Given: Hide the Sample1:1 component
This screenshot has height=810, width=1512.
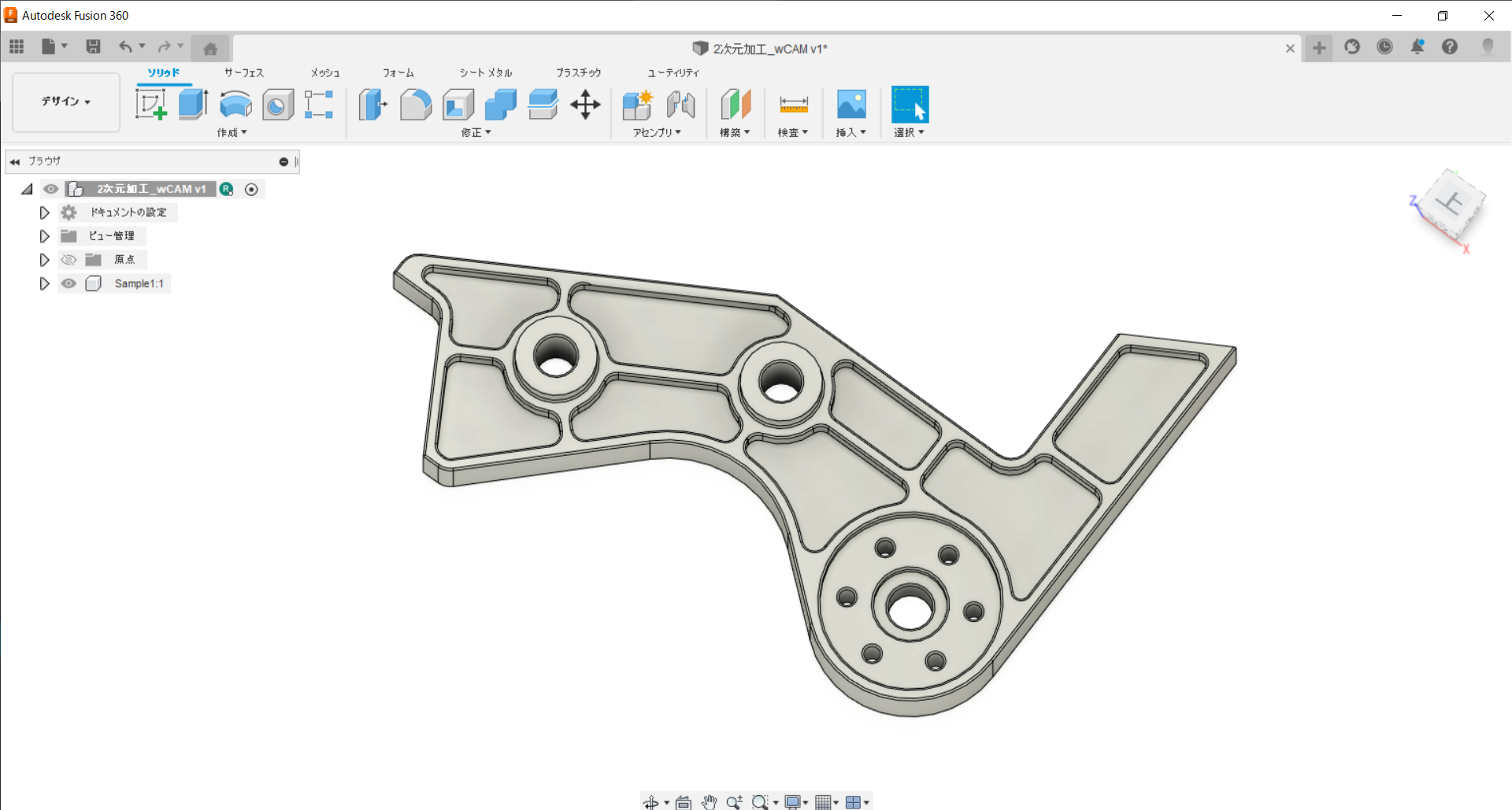Looking at the screenshot, I should [69, 283].
